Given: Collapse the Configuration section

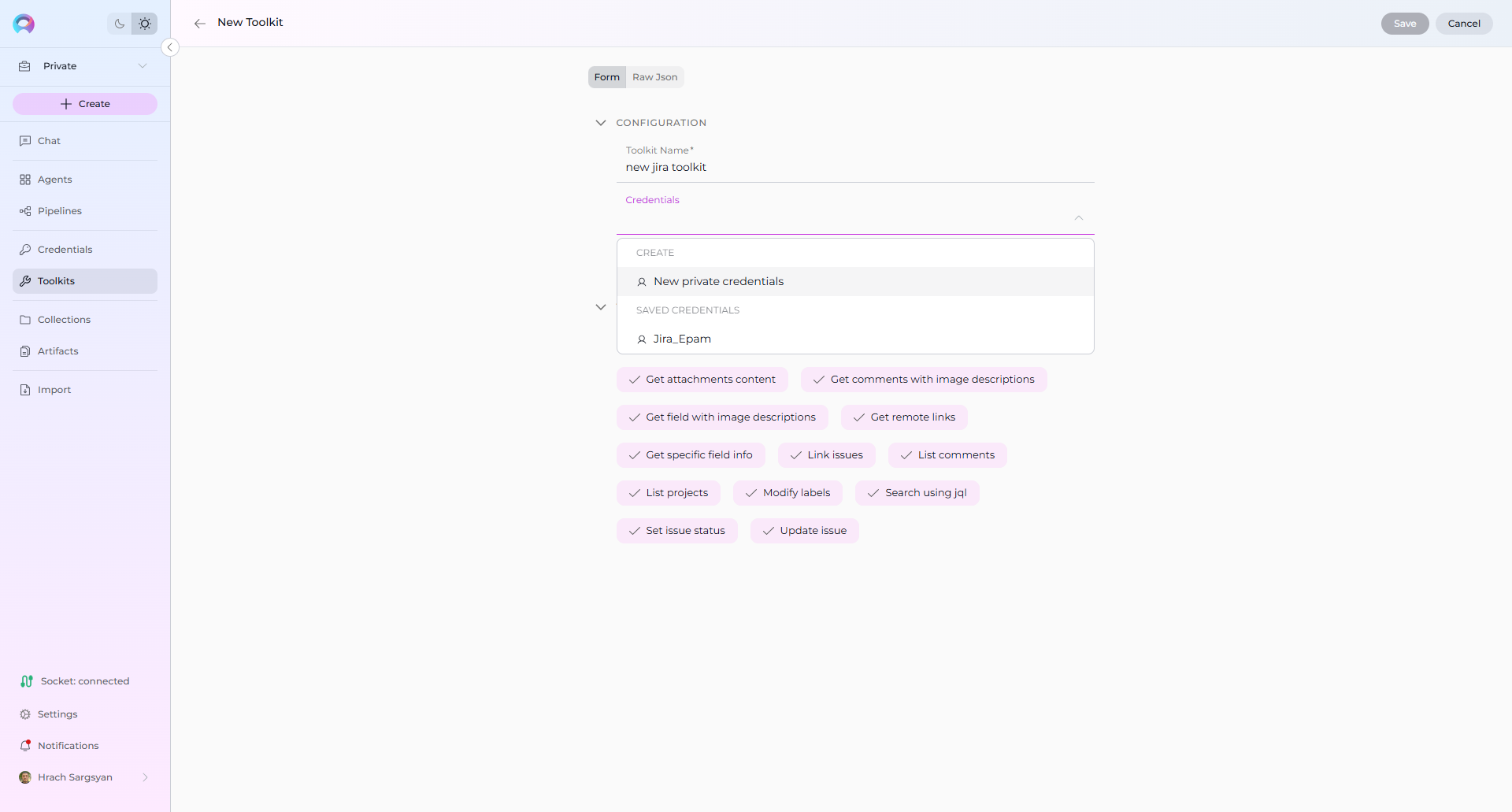Looking at the screenshot, I should click(x=601, y=123).
